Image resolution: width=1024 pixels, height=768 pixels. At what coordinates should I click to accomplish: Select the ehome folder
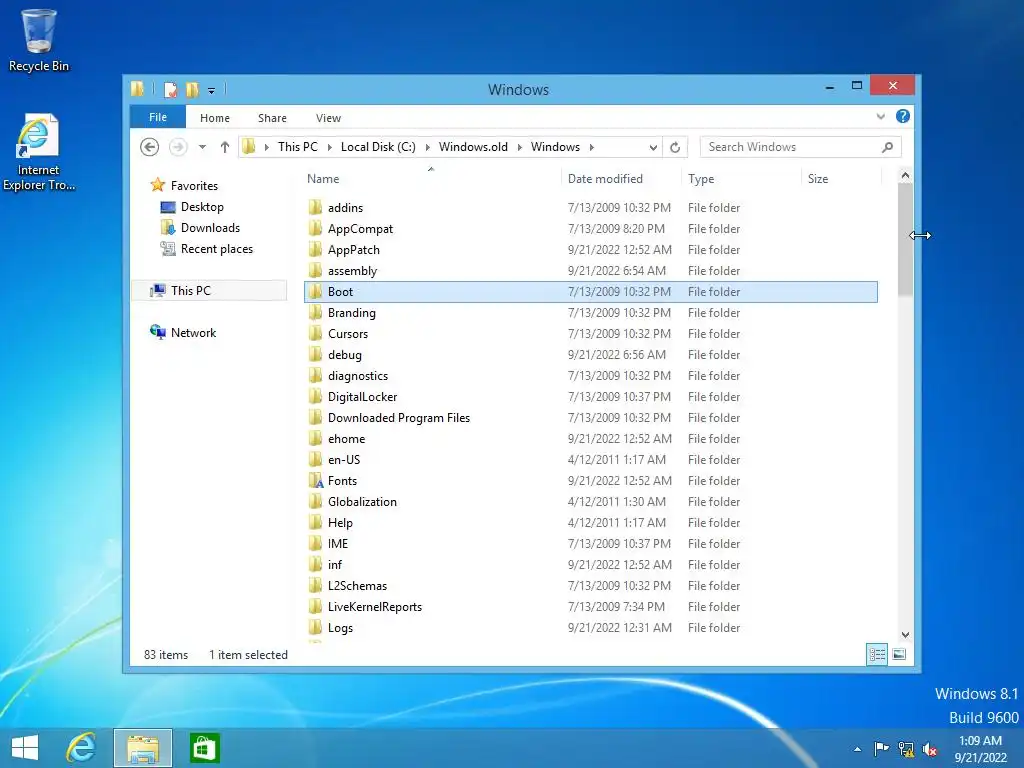click(x=346, y=439)
